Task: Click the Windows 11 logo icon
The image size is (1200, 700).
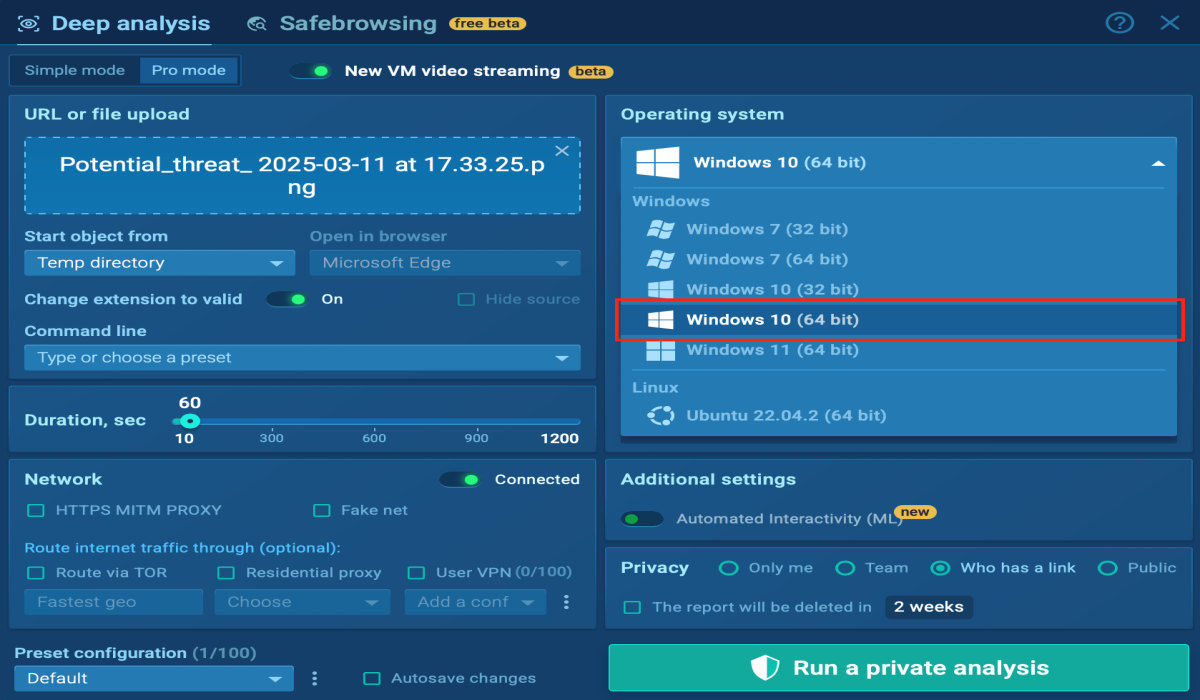Action: [x=662, y=349]
